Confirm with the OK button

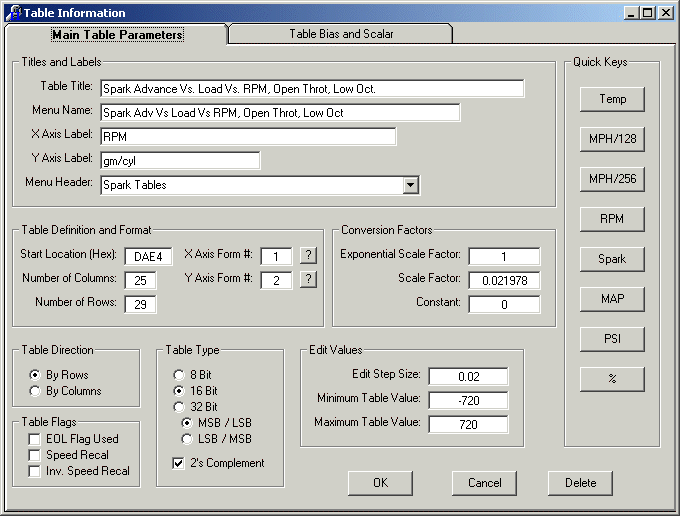click(x=380, y=483)
